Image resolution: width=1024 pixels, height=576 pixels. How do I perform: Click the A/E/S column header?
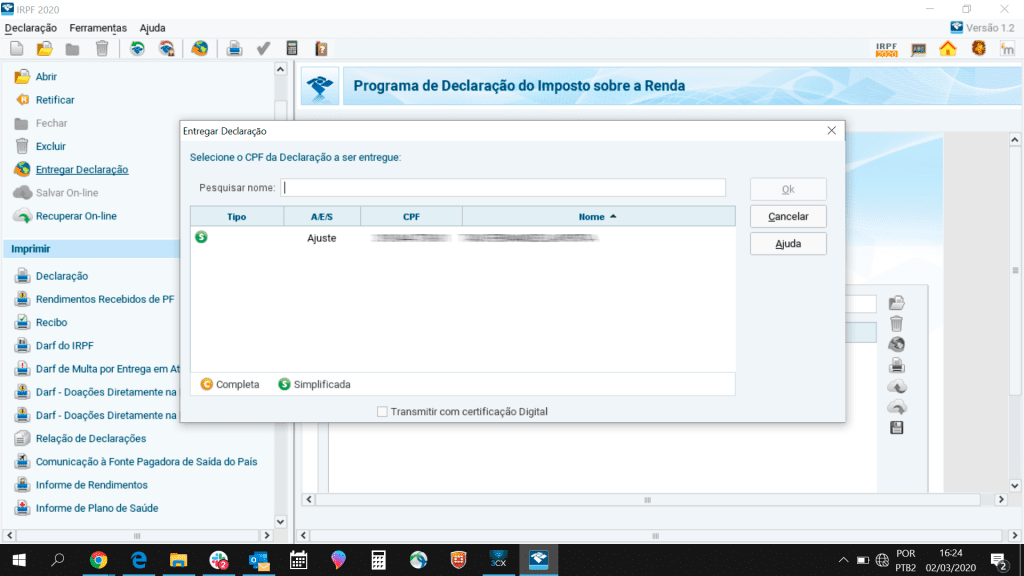point(322,217)
